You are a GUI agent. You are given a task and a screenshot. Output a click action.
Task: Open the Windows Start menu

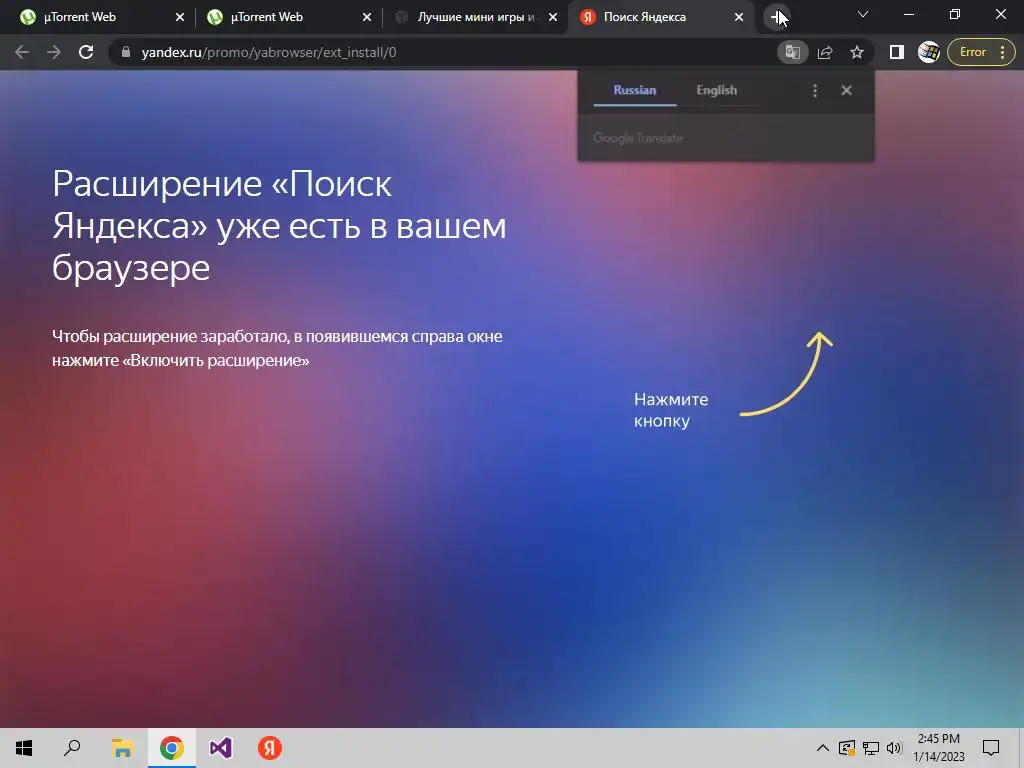24,748
